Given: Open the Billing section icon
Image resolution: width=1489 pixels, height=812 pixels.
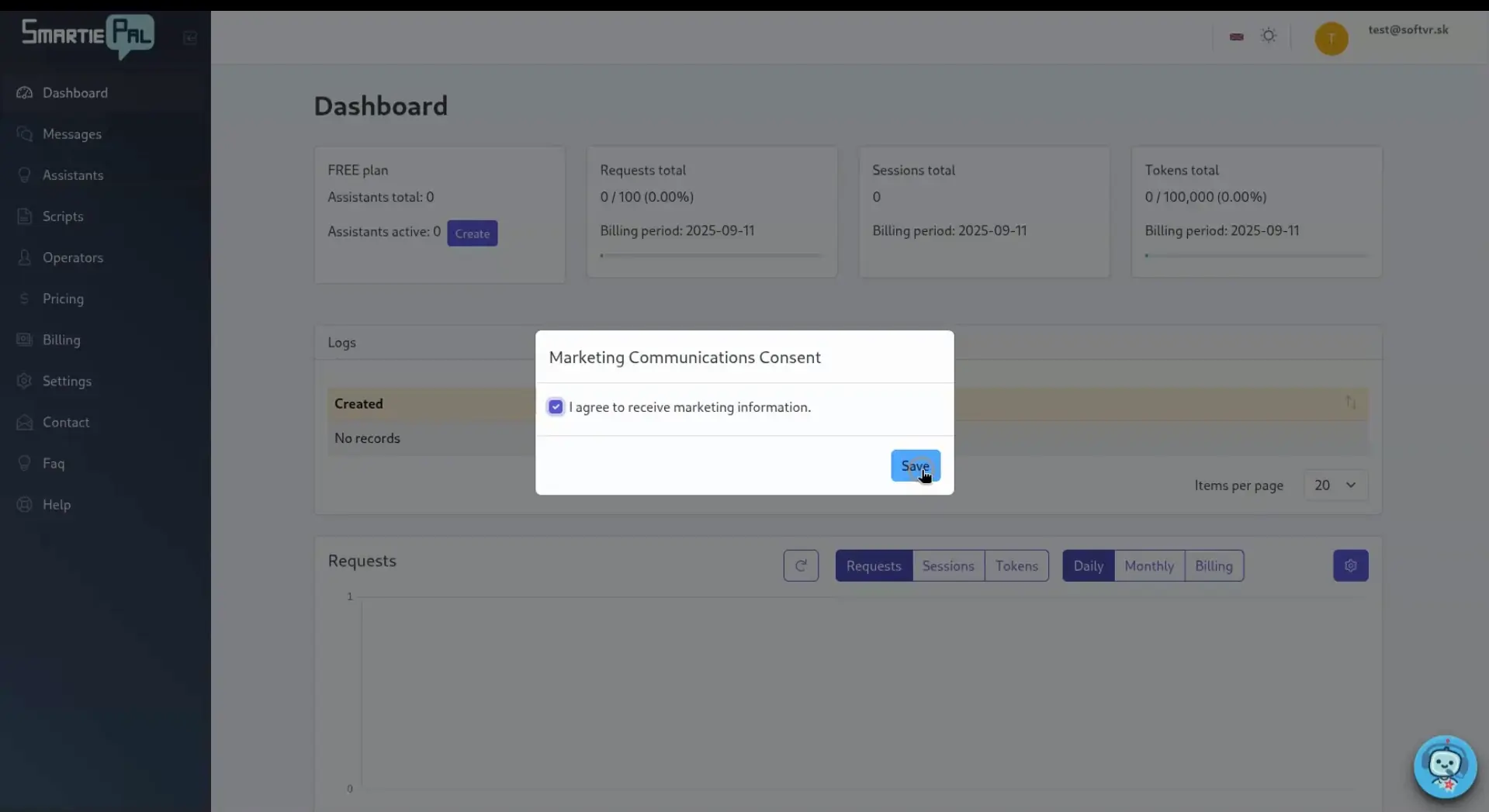Looking at the screenshot, I should pyautogui.click(x=24, y=340).
